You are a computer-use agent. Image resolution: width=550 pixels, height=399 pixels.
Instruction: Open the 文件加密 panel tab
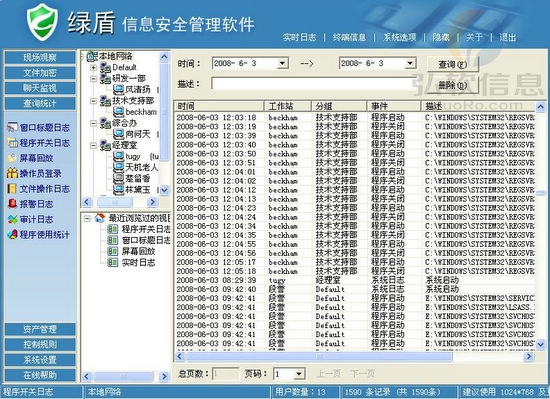click(40, 73)
